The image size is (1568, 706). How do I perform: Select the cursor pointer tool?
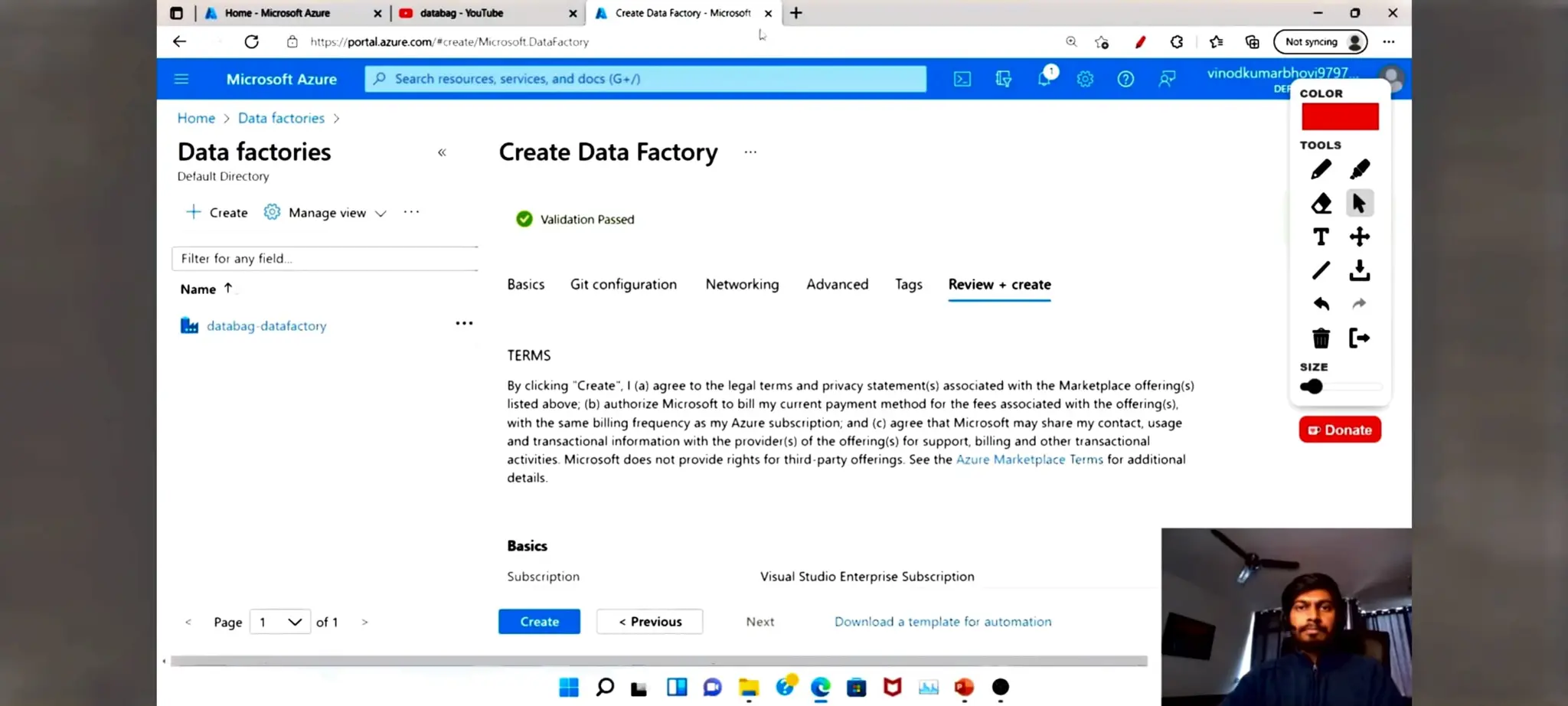point(1360,203)
